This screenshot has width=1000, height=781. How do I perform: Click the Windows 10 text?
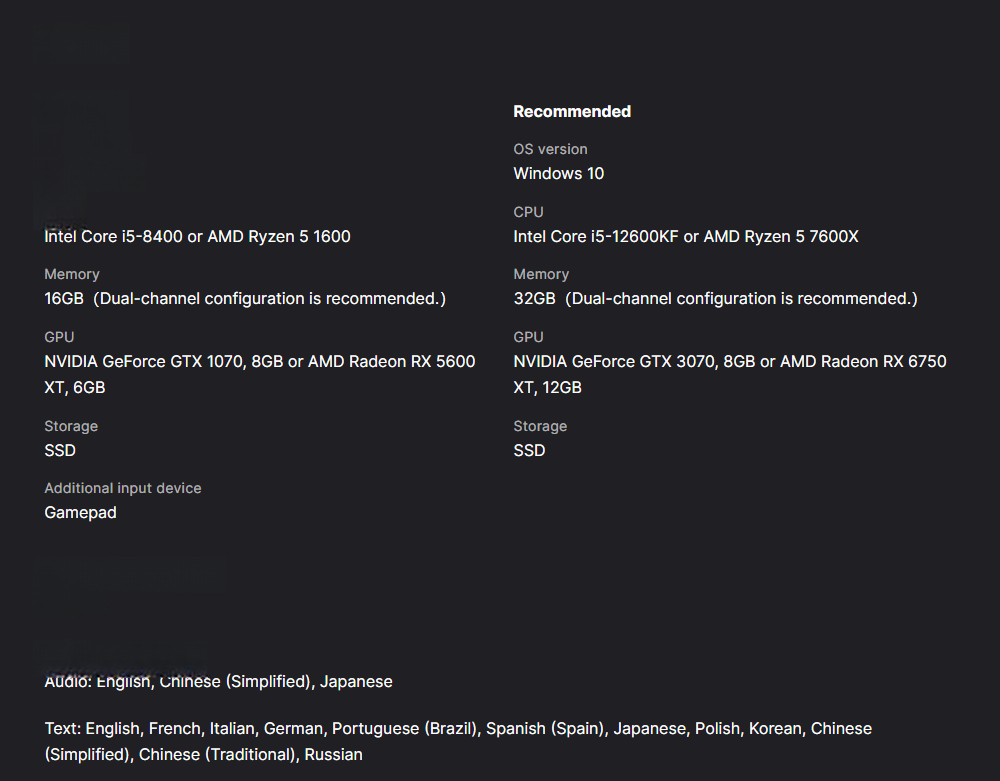pos(559,173)
